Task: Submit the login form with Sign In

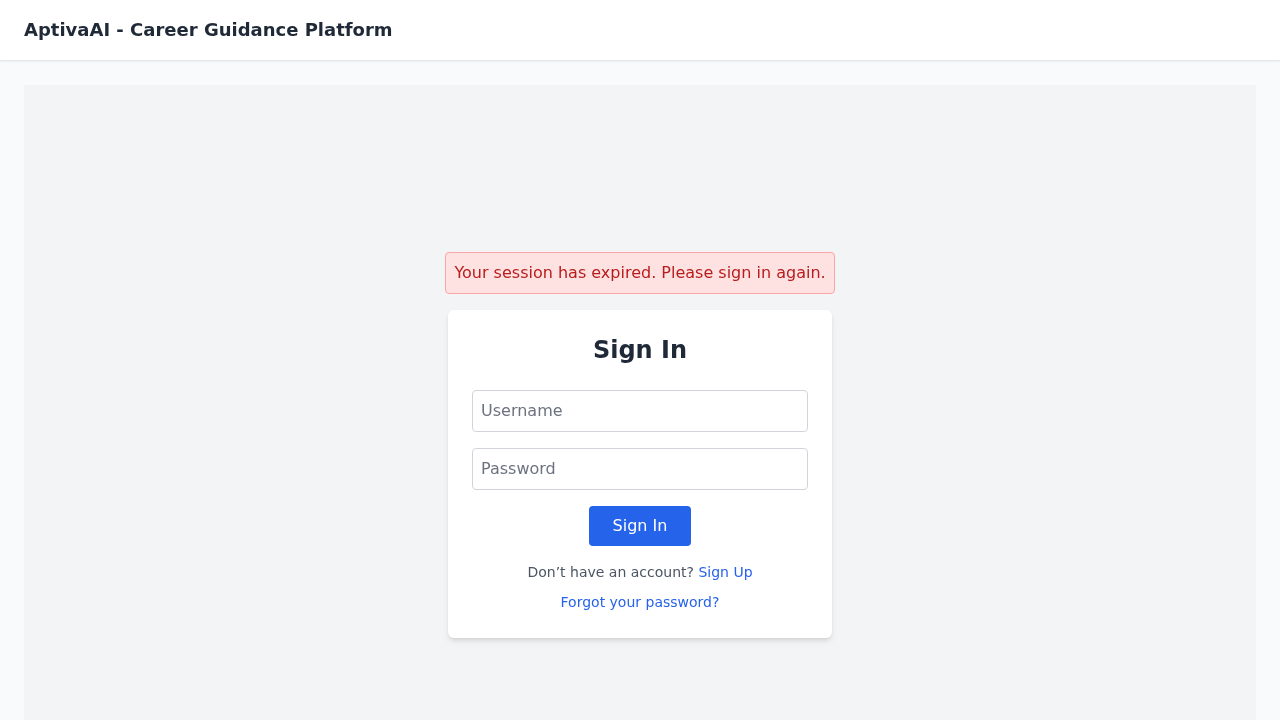Action: (640, 526)
